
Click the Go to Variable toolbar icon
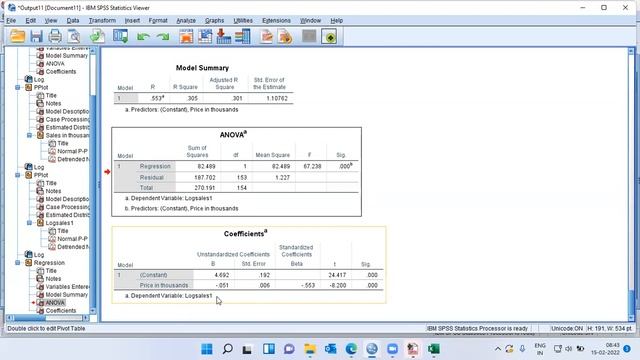click(224, 36)
